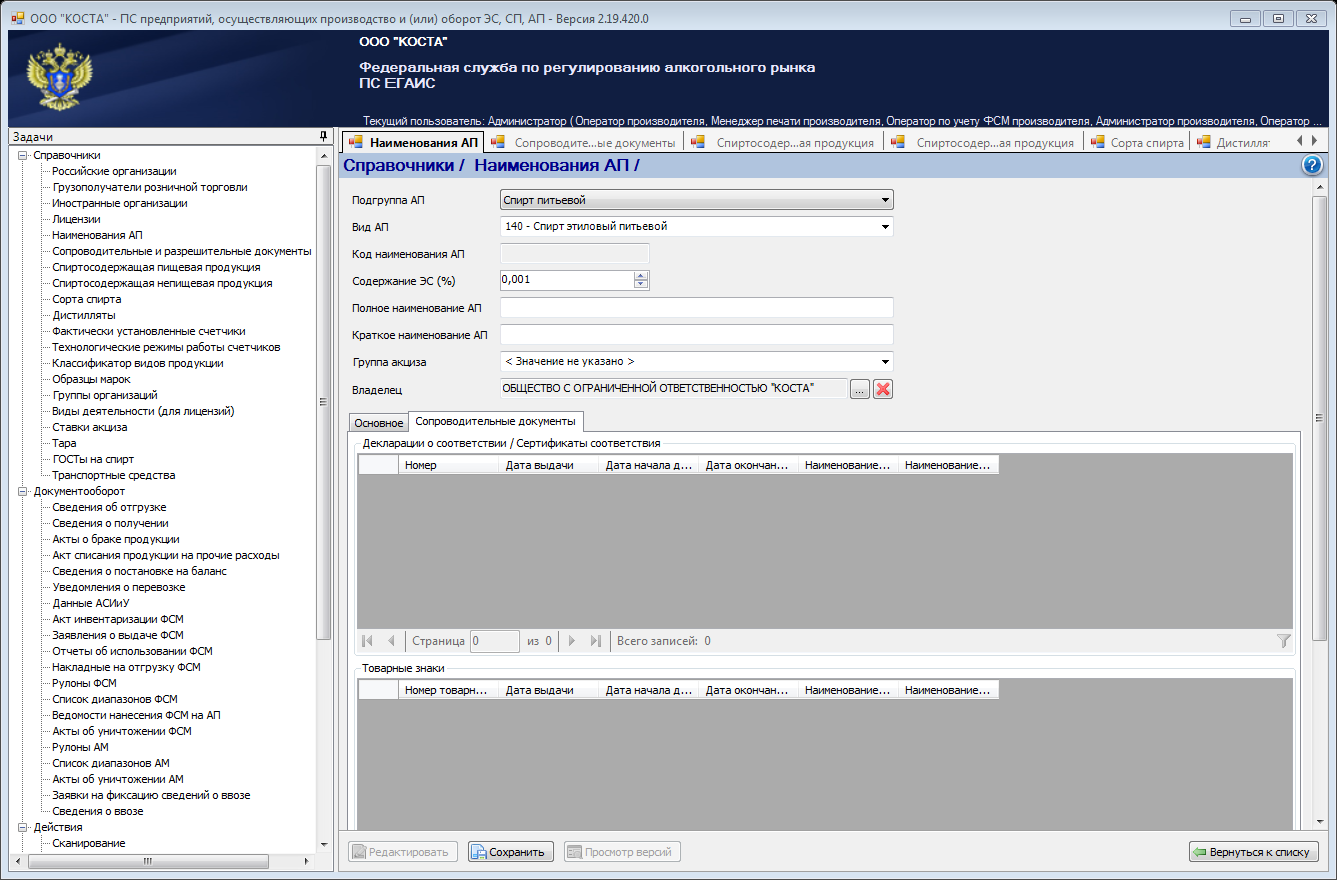Viewport: 1337px width, 880px height.
Task: Open Сведения об отгрузке in tree
Action: click(x=109, y=507)
